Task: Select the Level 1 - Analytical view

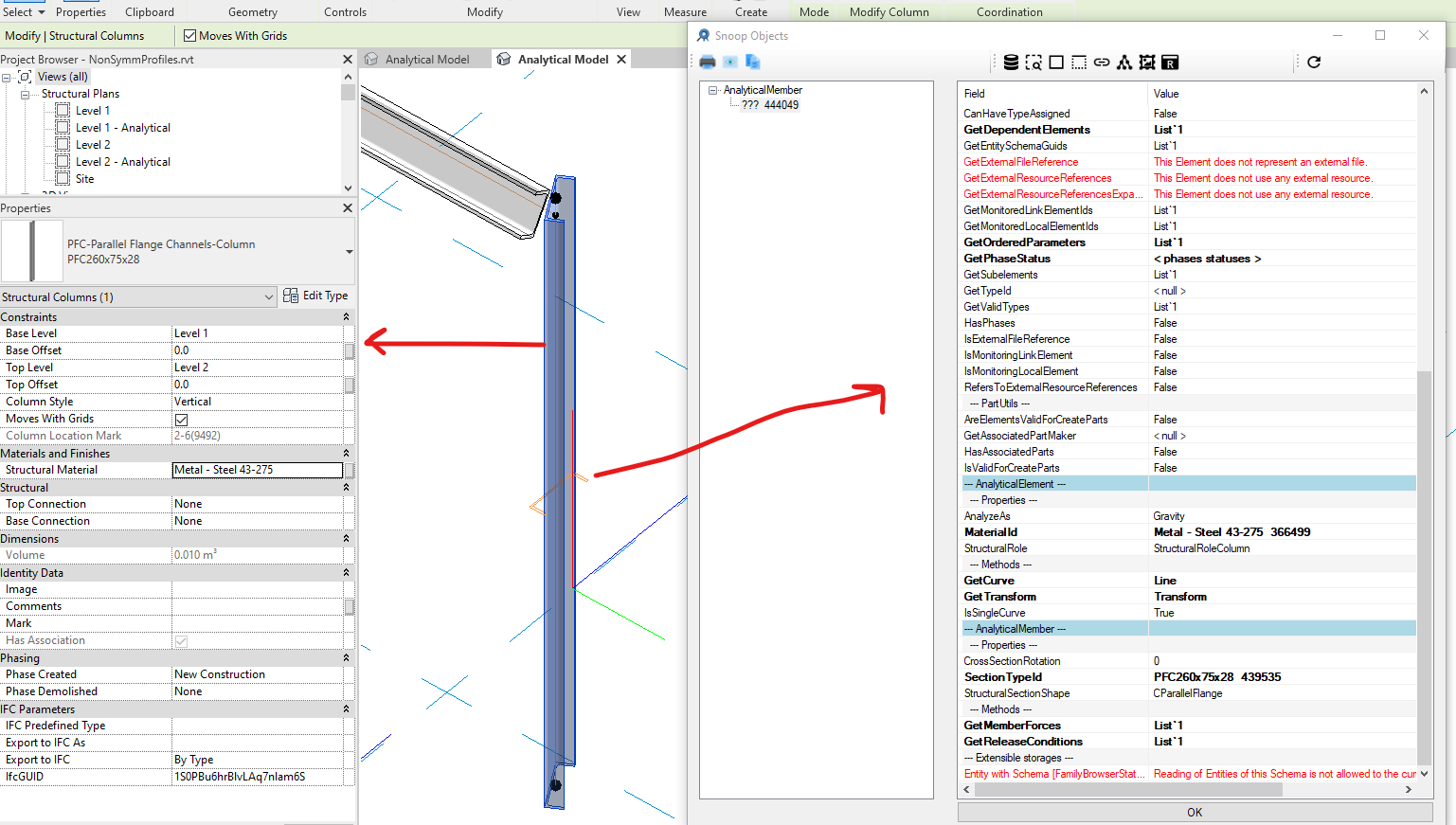Action: tap(123, 127)
